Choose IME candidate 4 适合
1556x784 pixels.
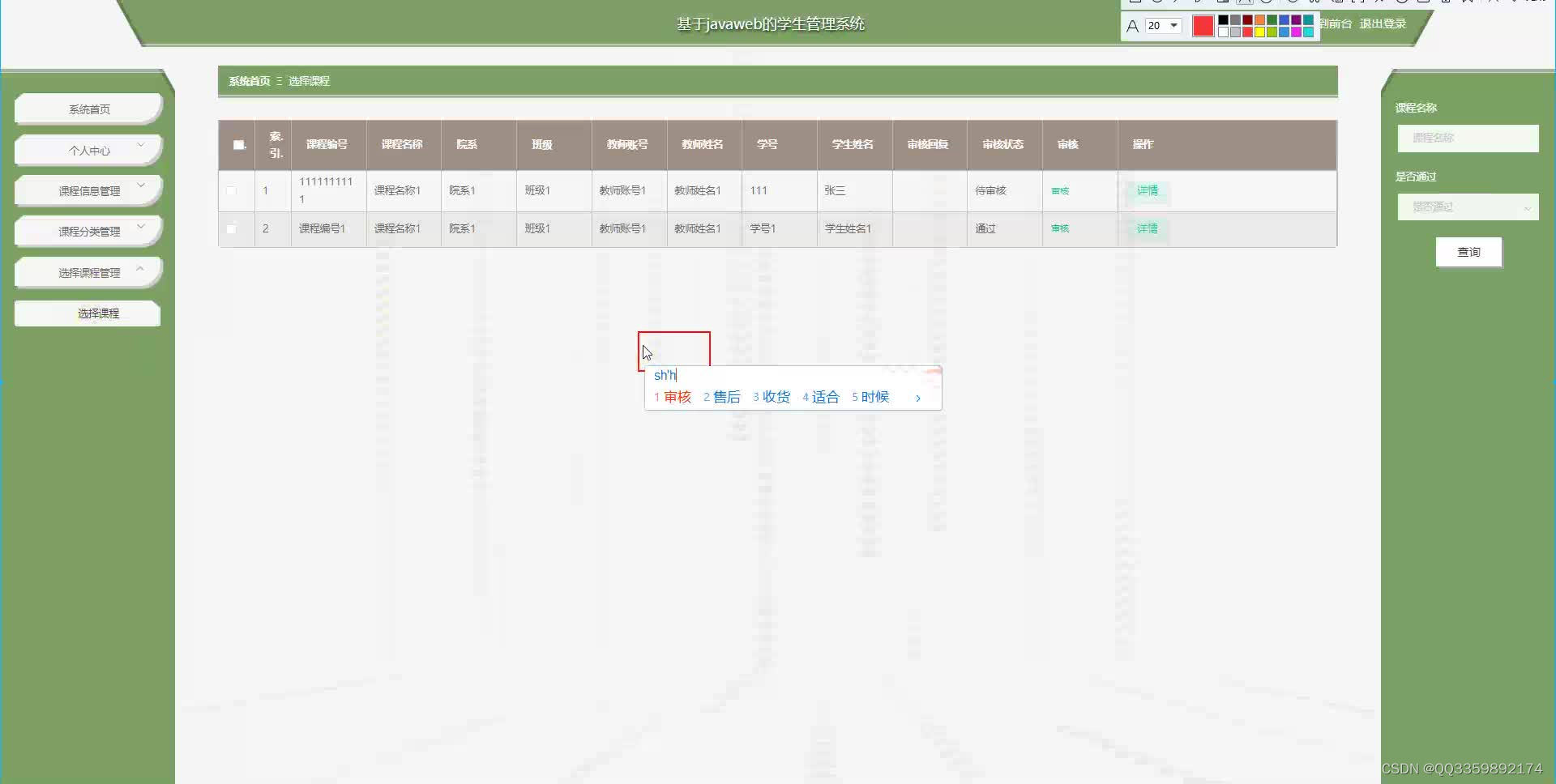821,397
